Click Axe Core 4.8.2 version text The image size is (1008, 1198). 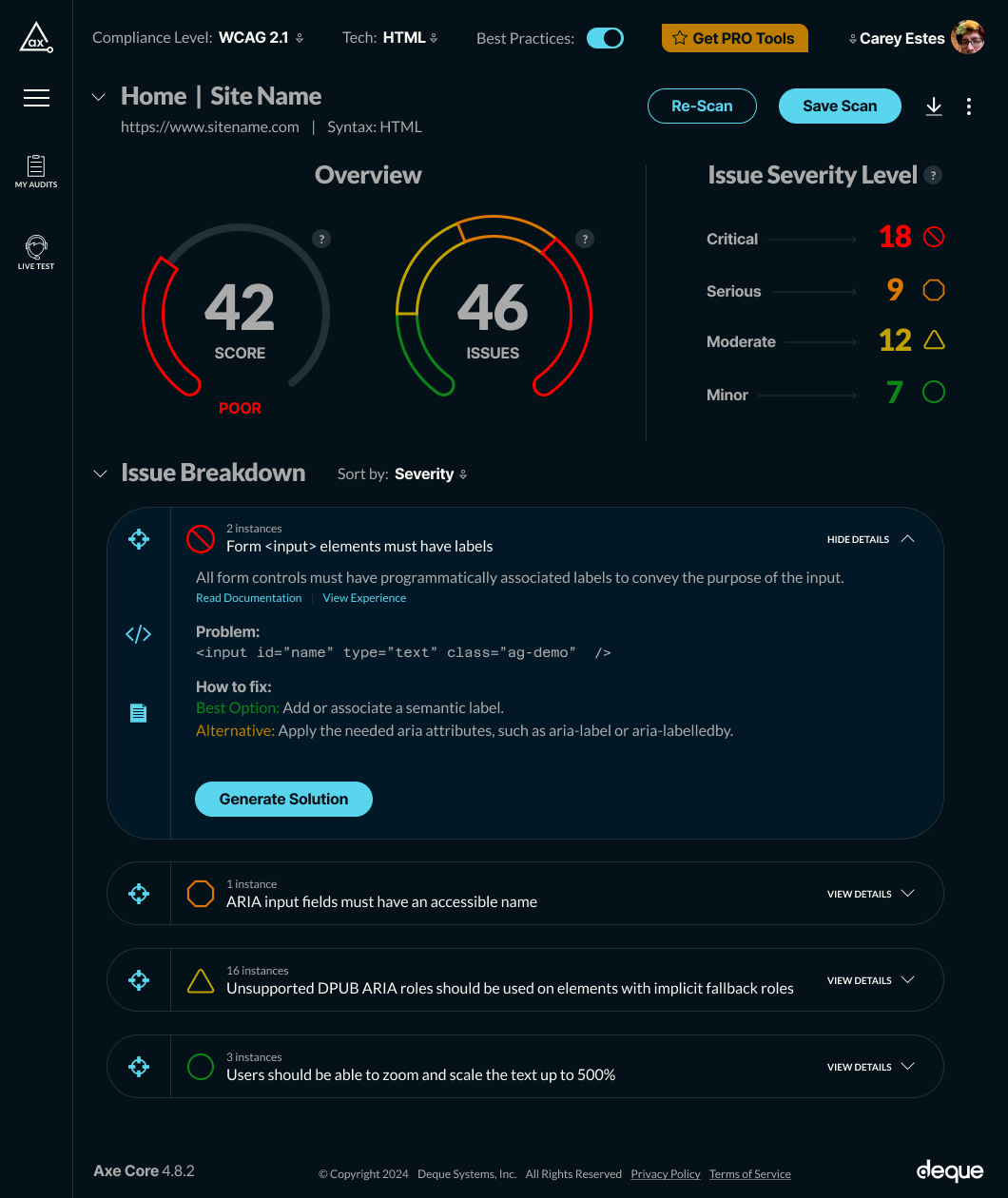pyautogui.click(x=144, y=1170)
